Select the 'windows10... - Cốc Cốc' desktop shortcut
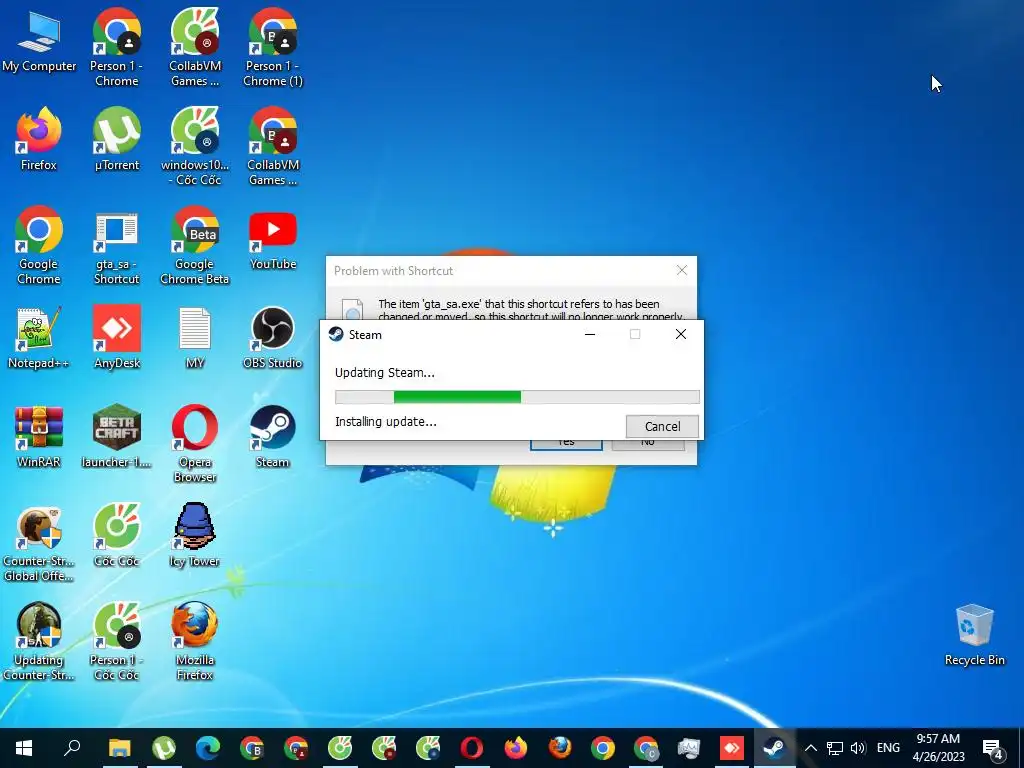Viewport: 1024px width, 768px height. tap(195, 146)
